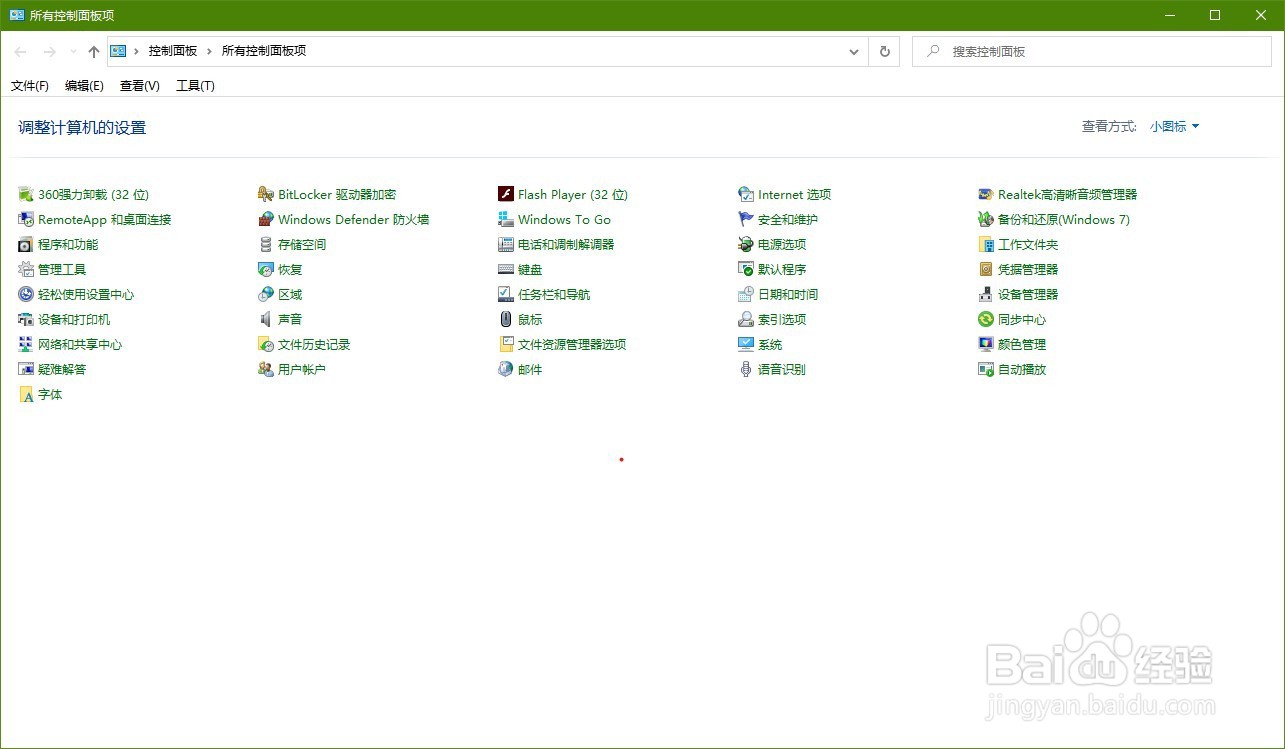Image resolution: width=1285 pixels, height=749 pixels.
Task: Focus the 搜索控制面板 search box
Action: tap(1092, 51)
